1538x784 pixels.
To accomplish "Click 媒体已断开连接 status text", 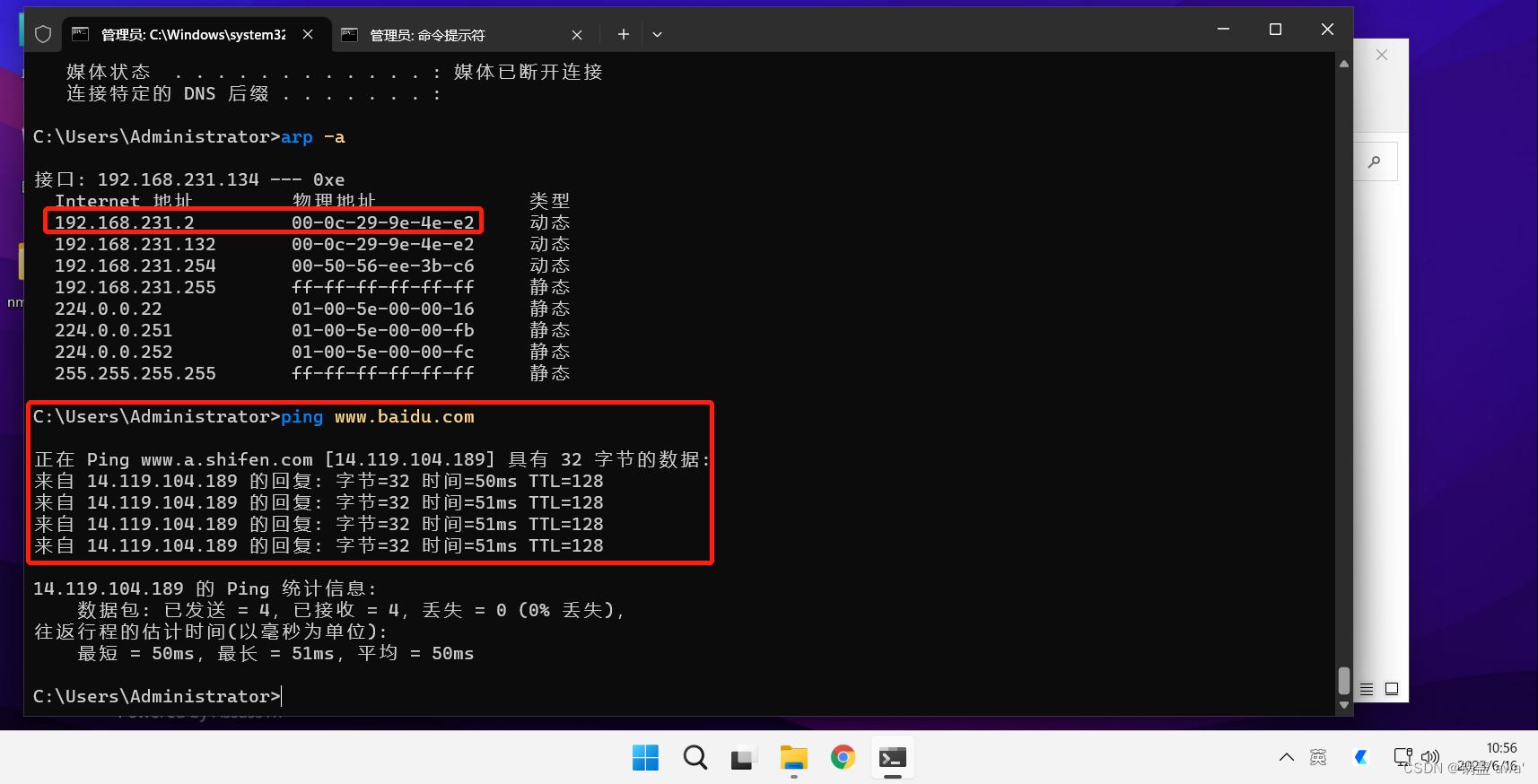I will click(529, 72).
